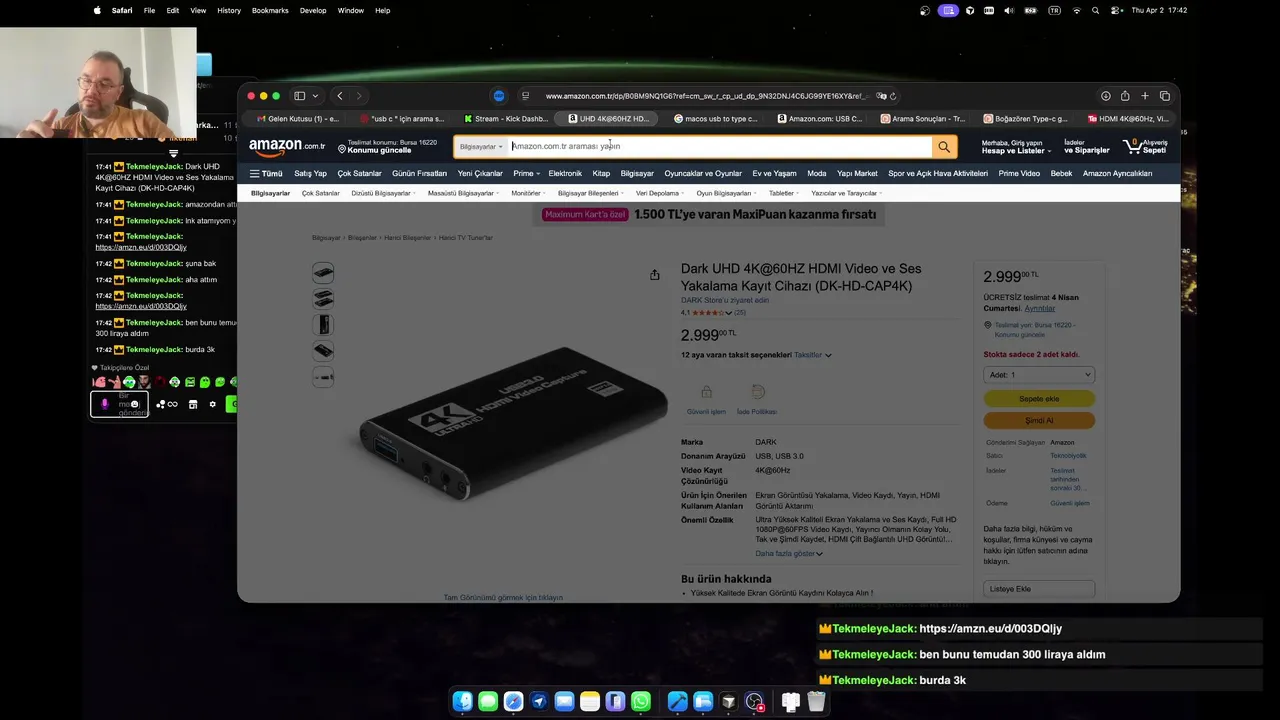The height and width of the screenshot is (720, 1280).
Task: Click the Safari address bar URL
Action: (x=706, y=96)
